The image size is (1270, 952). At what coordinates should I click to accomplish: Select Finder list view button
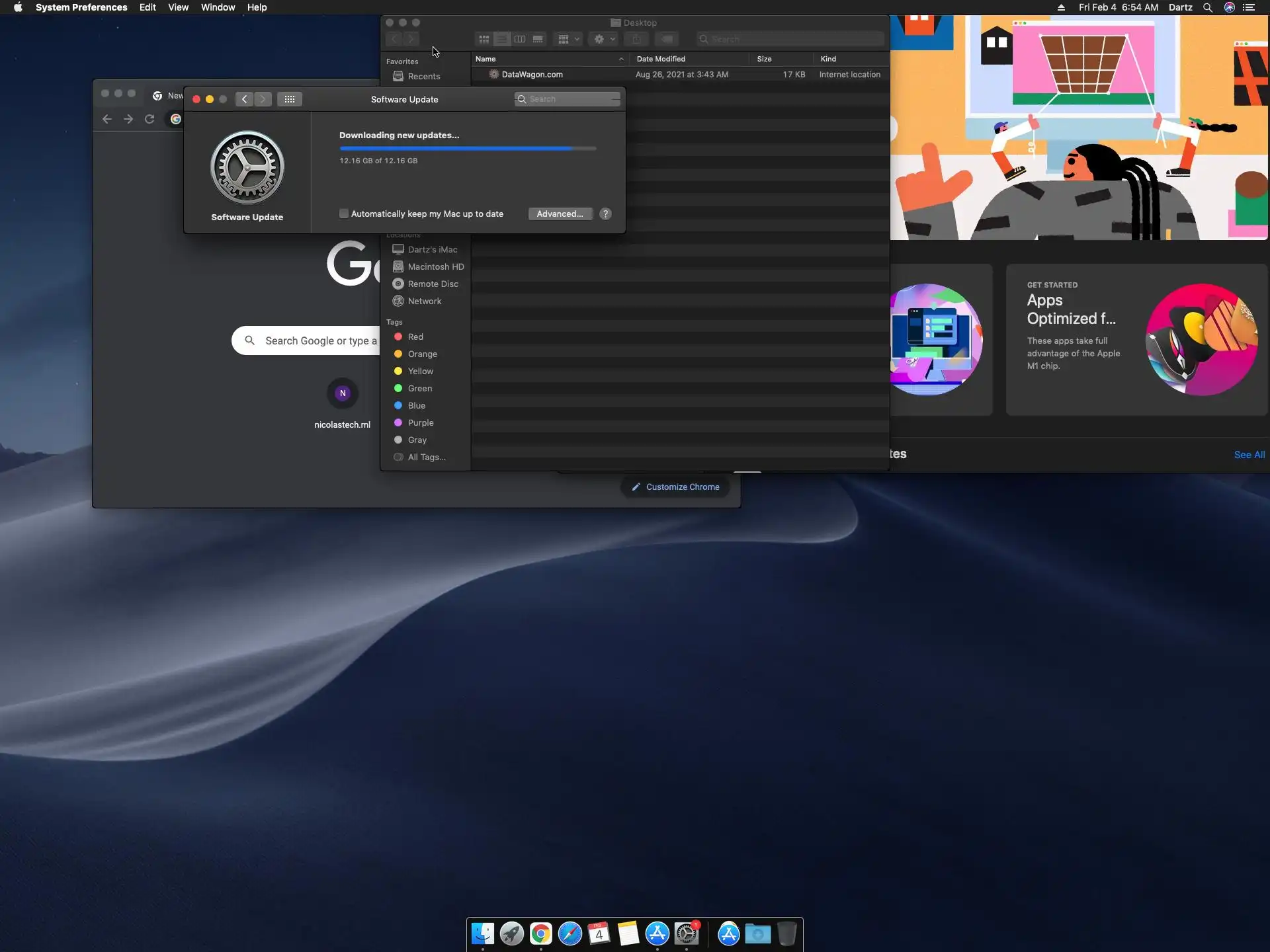pos(502,39)
